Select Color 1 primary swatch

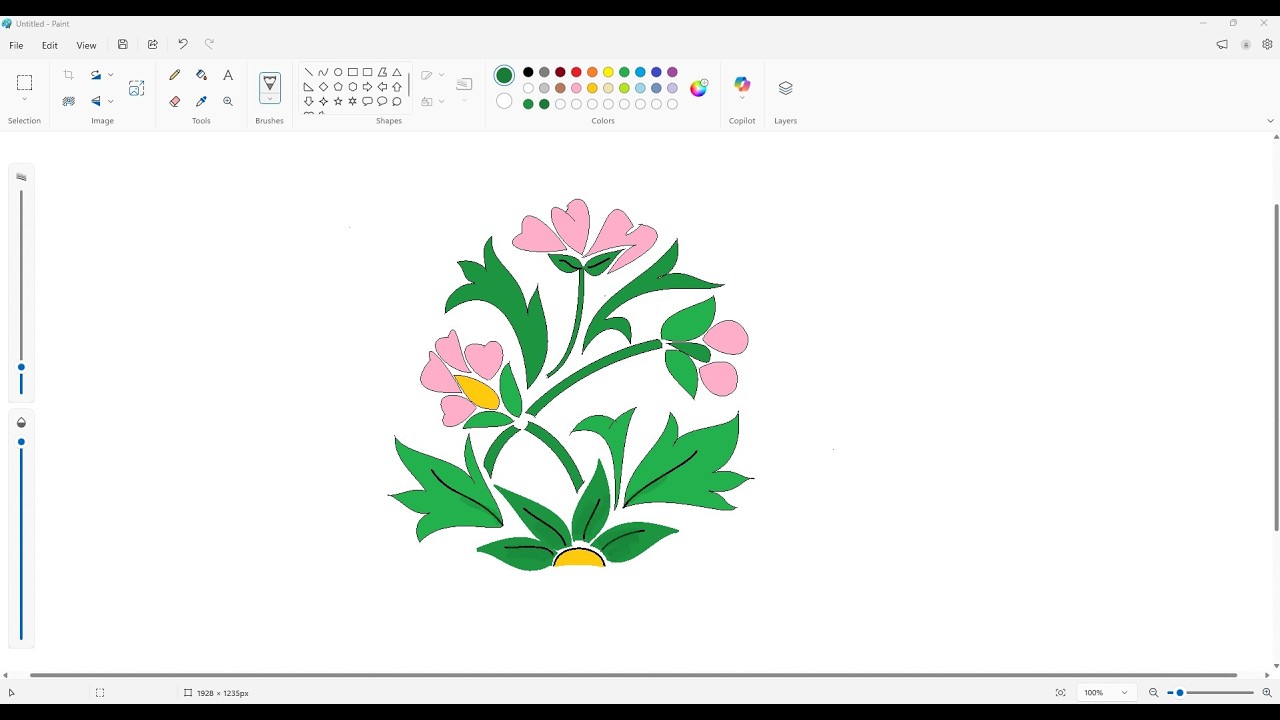[504, 75]
